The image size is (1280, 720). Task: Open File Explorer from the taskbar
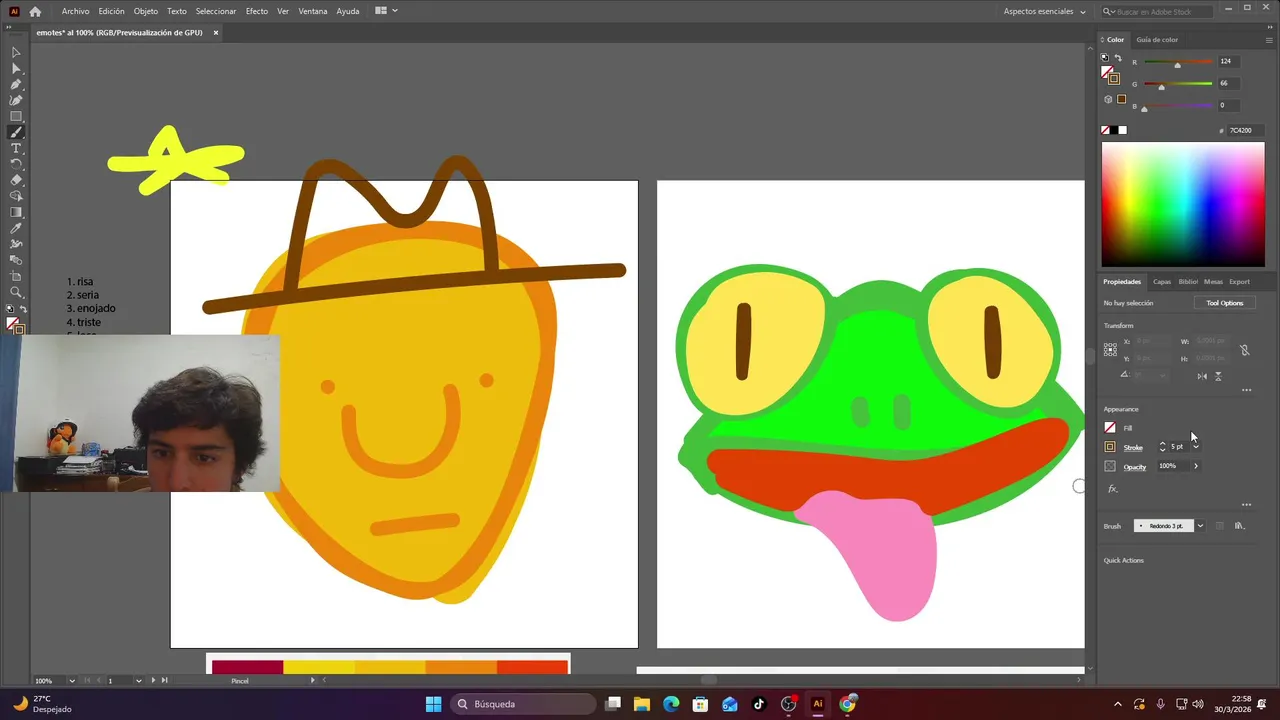pos(642,704)
